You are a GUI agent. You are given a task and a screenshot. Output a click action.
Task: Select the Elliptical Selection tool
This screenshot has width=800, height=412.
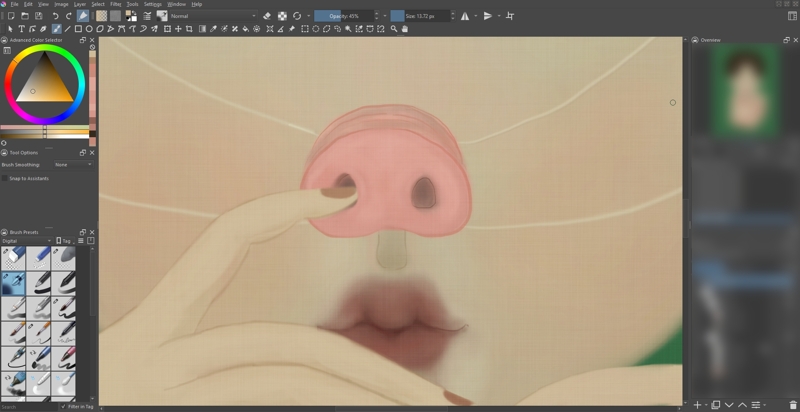[316, 29]
